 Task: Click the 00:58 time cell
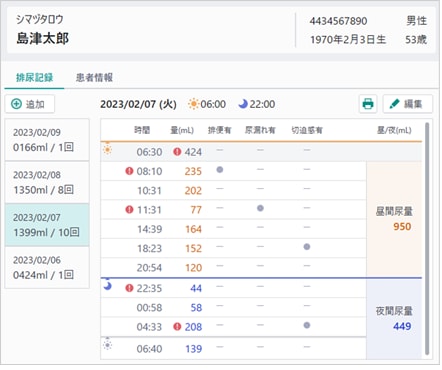[149, 308]
